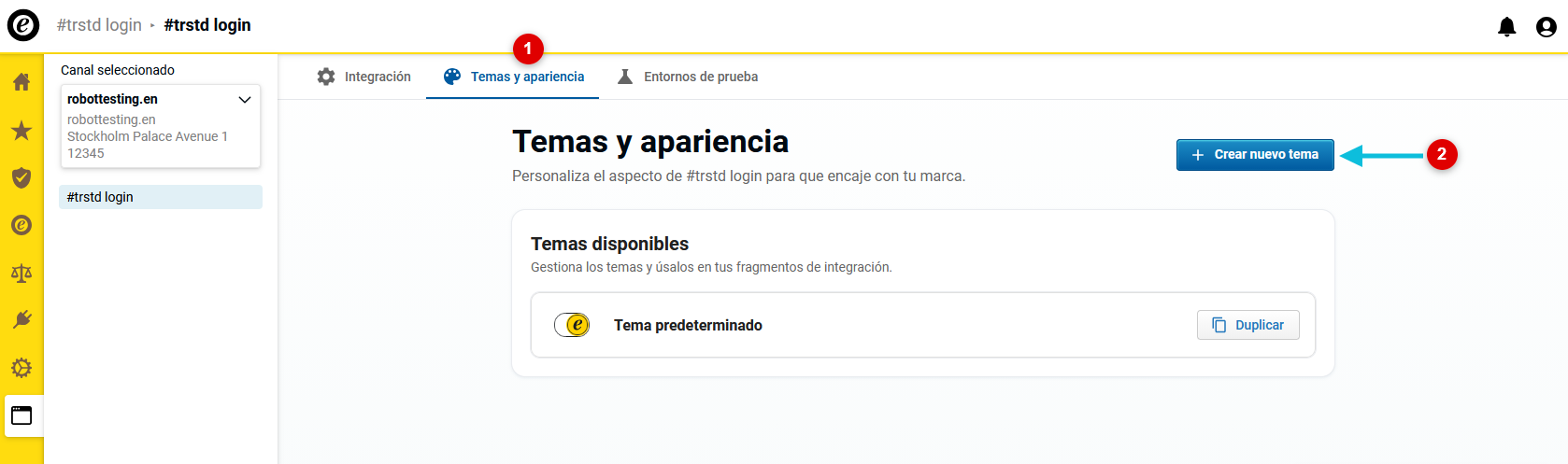Click Stockholm Palace Avenue 1 address text
Screen dimensions: 1568x464
[148, 136]
